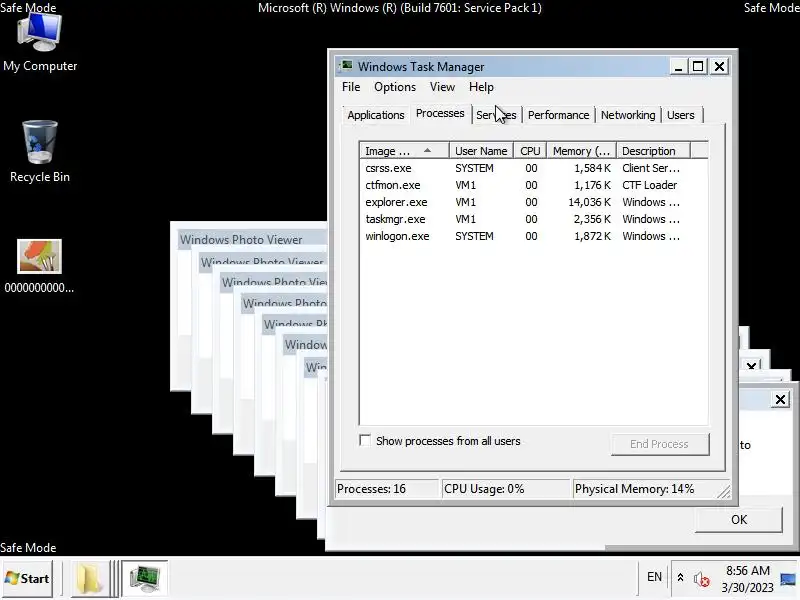The image size is (800, 600).
Task: Select the Recycle Bin desktop icon
Action: [40, 152]
